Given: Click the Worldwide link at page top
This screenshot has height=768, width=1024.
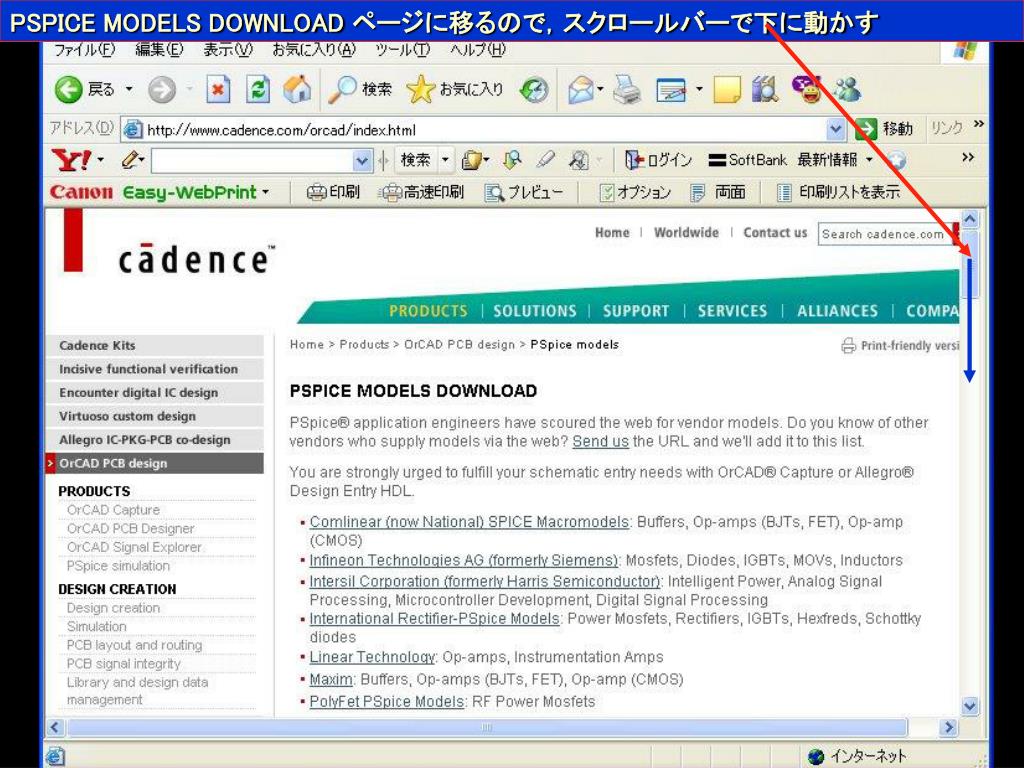Looking at the screenshot, I should [686, 232].
